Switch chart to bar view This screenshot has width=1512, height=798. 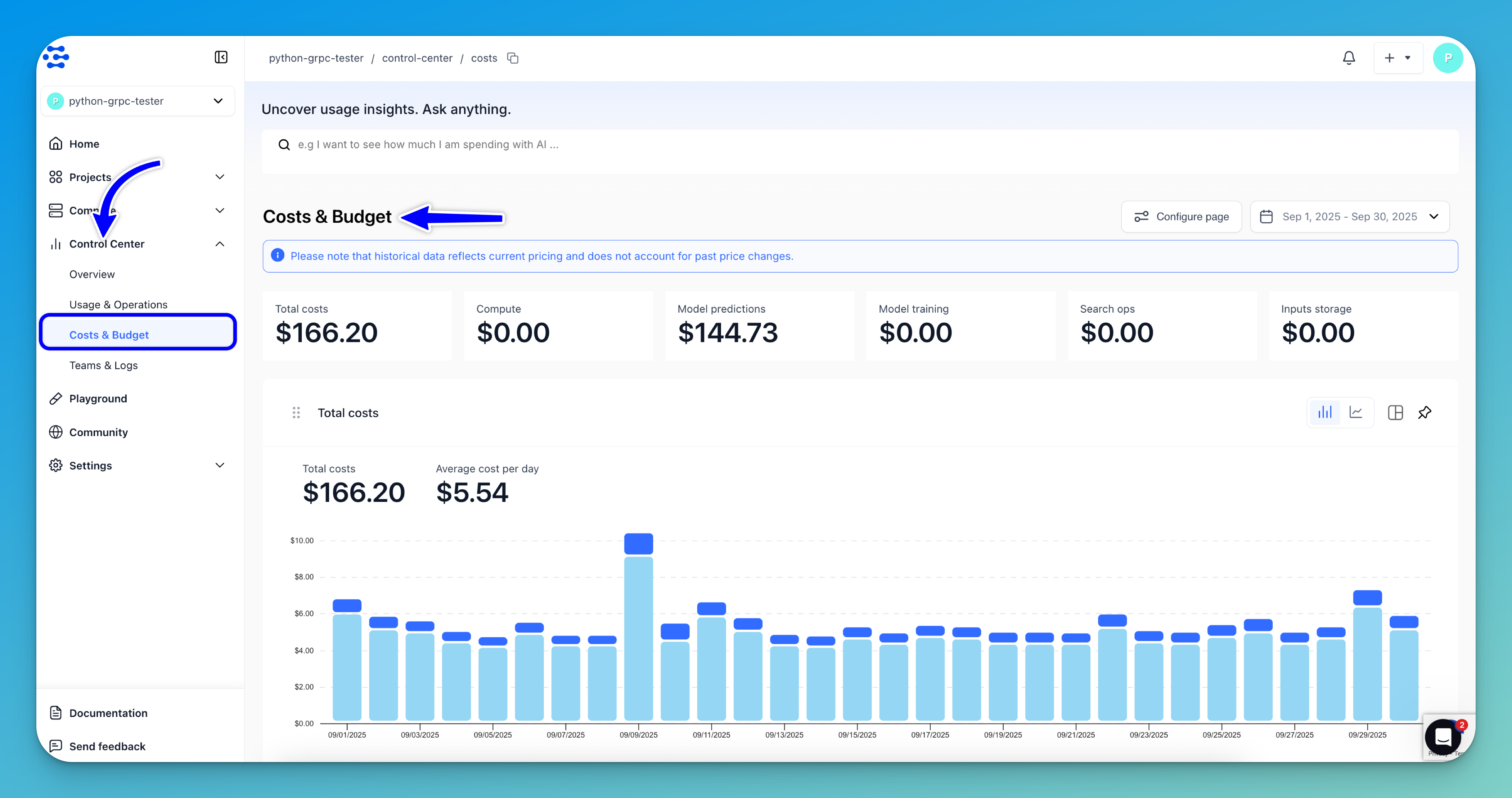[x=1325, y=413]
